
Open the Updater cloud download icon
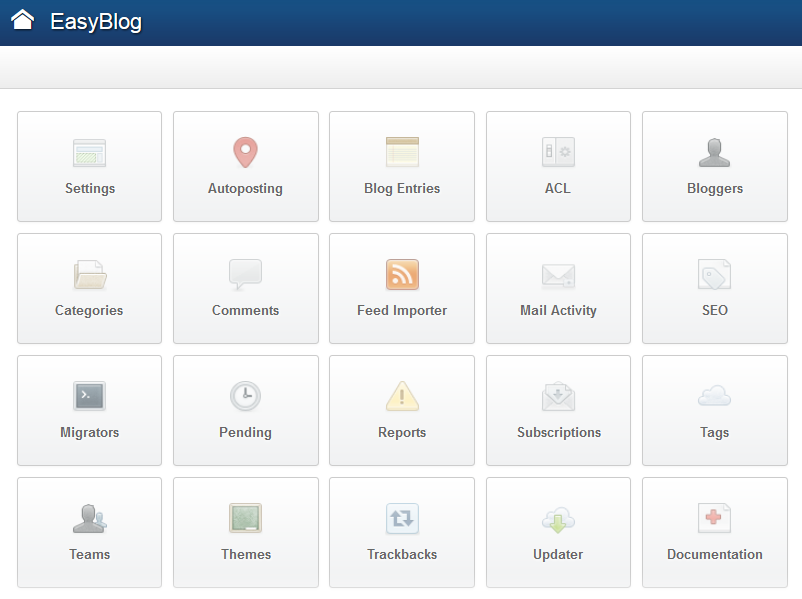point(559,520)
